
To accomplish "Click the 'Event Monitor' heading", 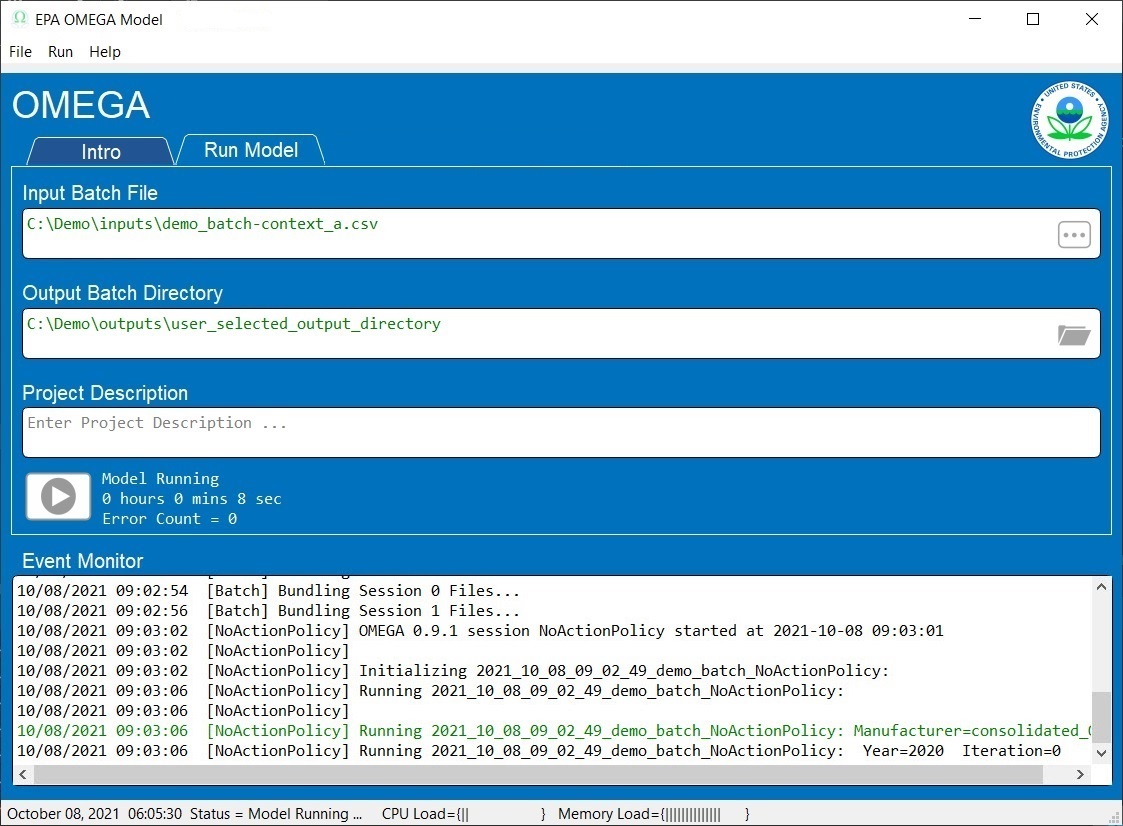I will pyautogui.click(x=82, y=561).
